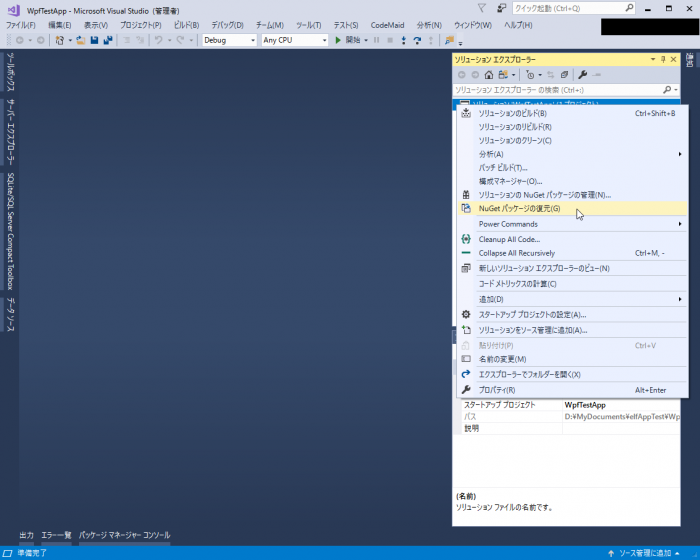700x560 pixels.
Task: Open the Debug configuration dropdown
Action: point(228,40)
